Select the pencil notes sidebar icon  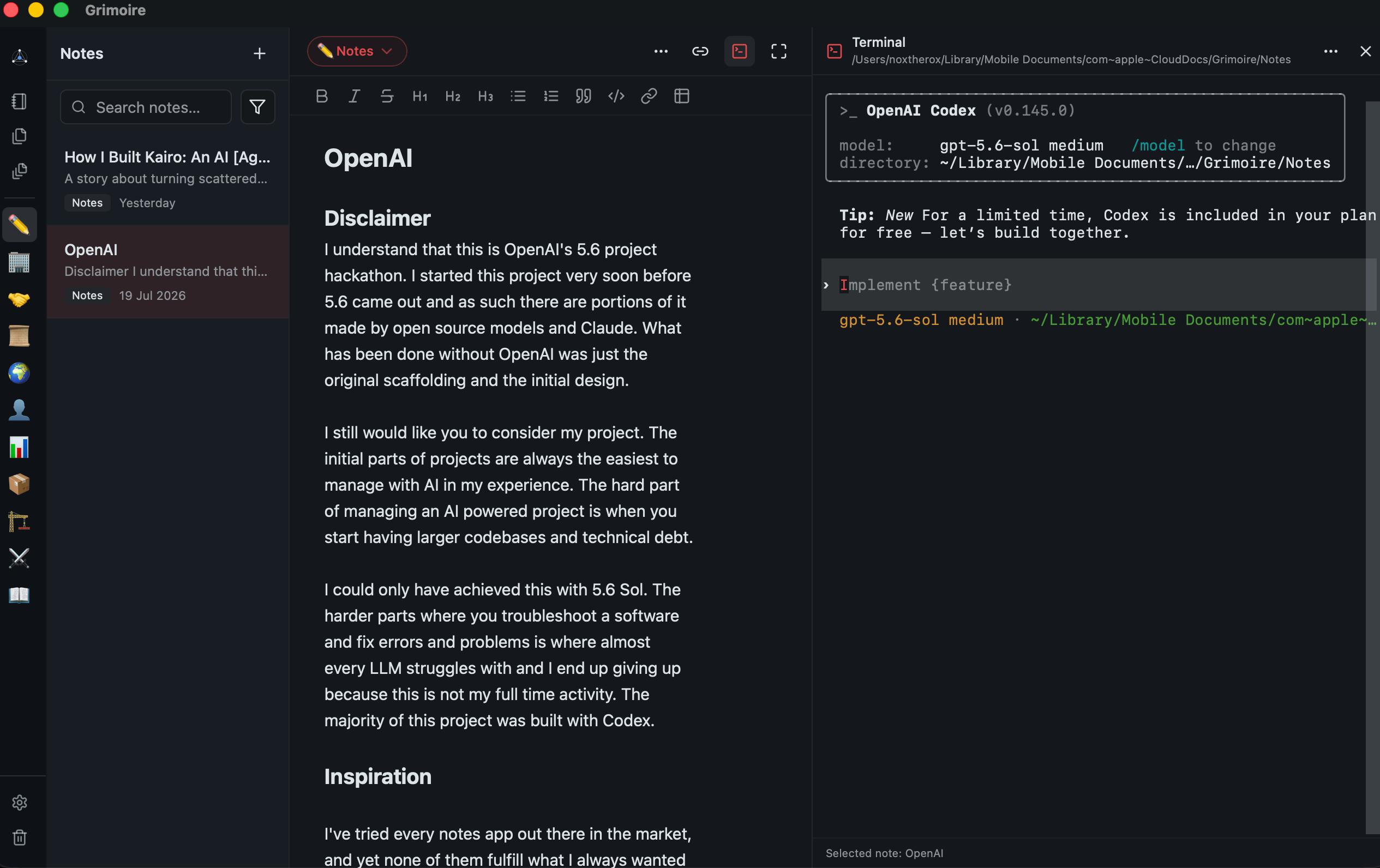(20, 225)
